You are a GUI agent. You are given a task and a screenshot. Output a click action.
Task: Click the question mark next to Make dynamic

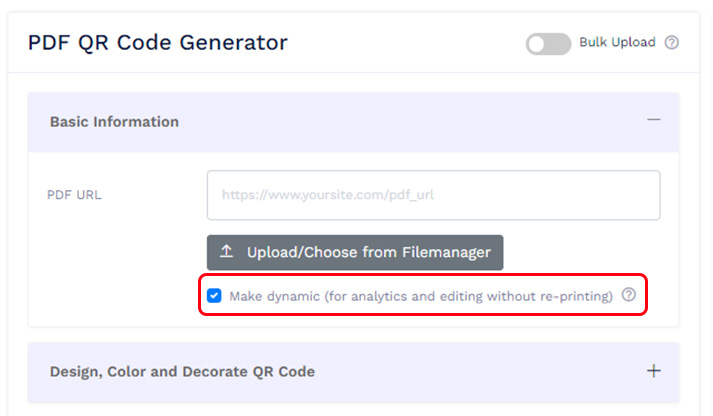pos(628,295)
